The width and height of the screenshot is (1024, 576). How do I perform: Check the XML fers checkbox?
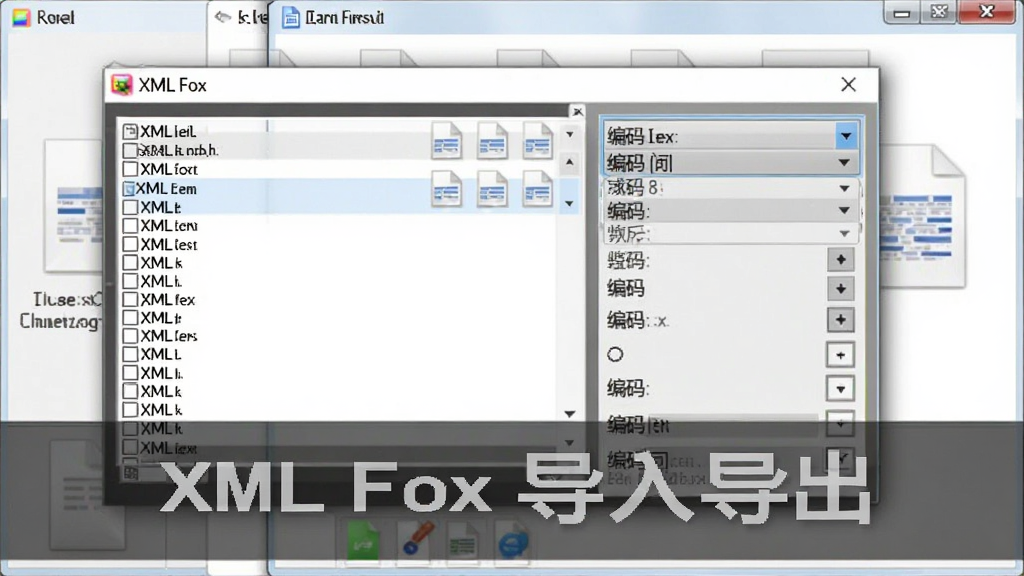130,336
